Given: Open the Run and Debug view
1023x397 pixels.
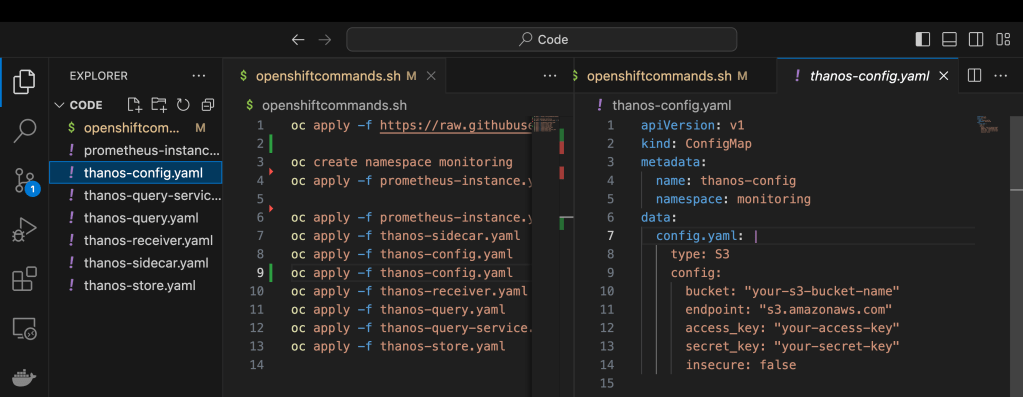Looking at the screenshot, I should point(24,230).
